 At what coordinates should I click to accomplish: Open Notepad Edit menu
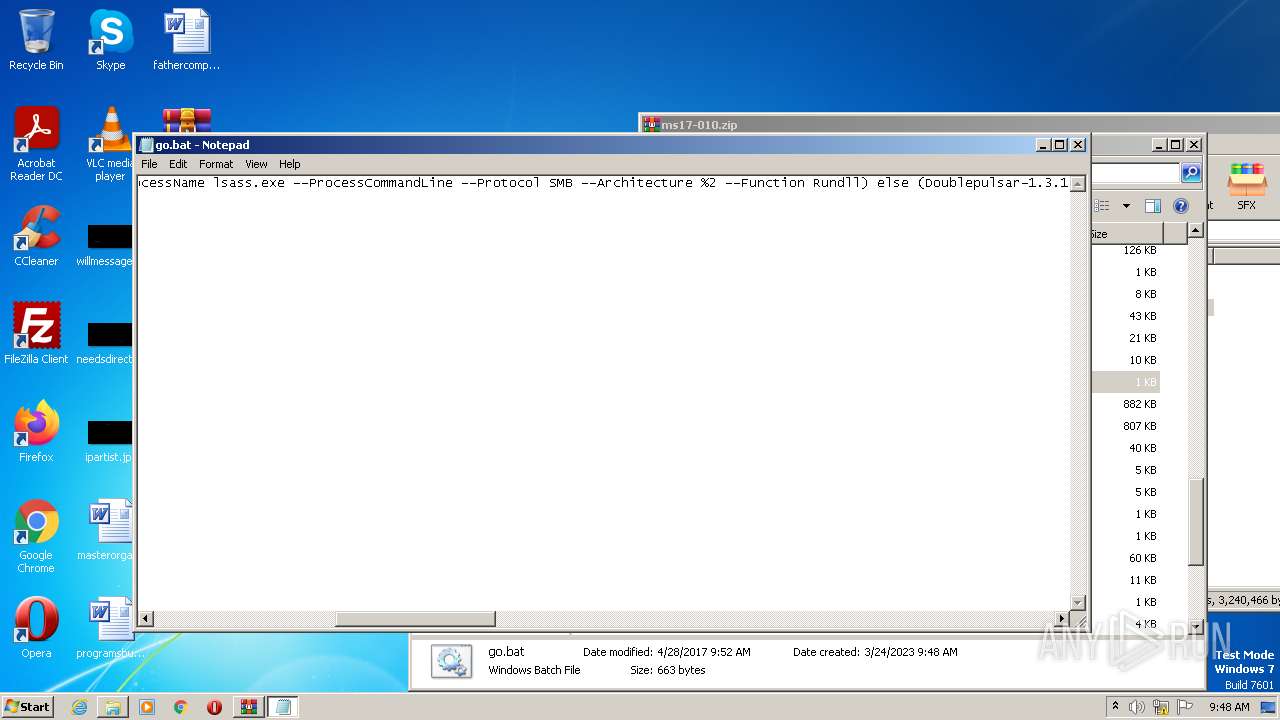[178, 164]
